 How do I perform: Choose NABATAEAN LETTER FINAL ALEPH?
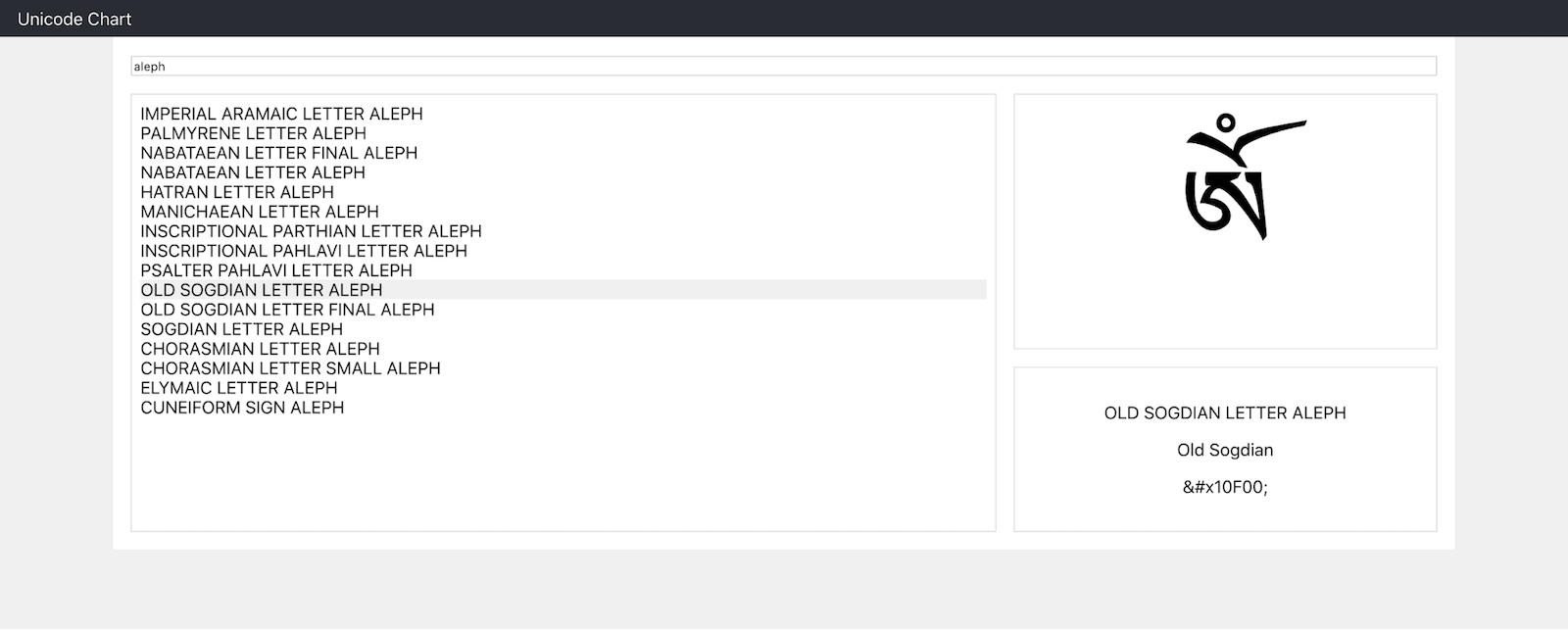pyautogui.click(x=278, y=153)
